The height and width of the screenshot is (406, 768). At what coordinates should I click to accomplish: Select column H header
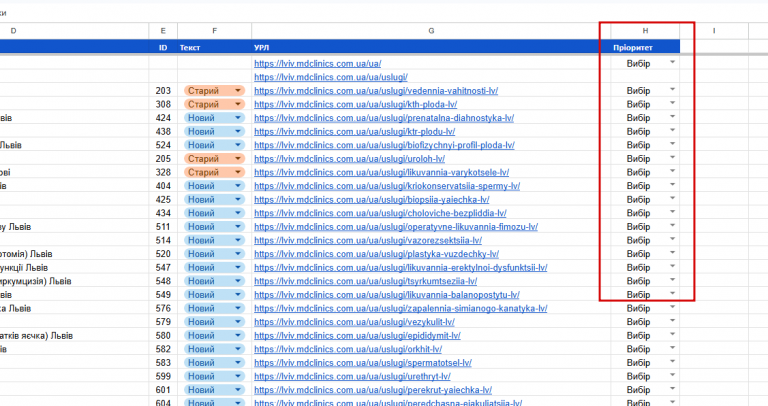[x=645, y=31]
